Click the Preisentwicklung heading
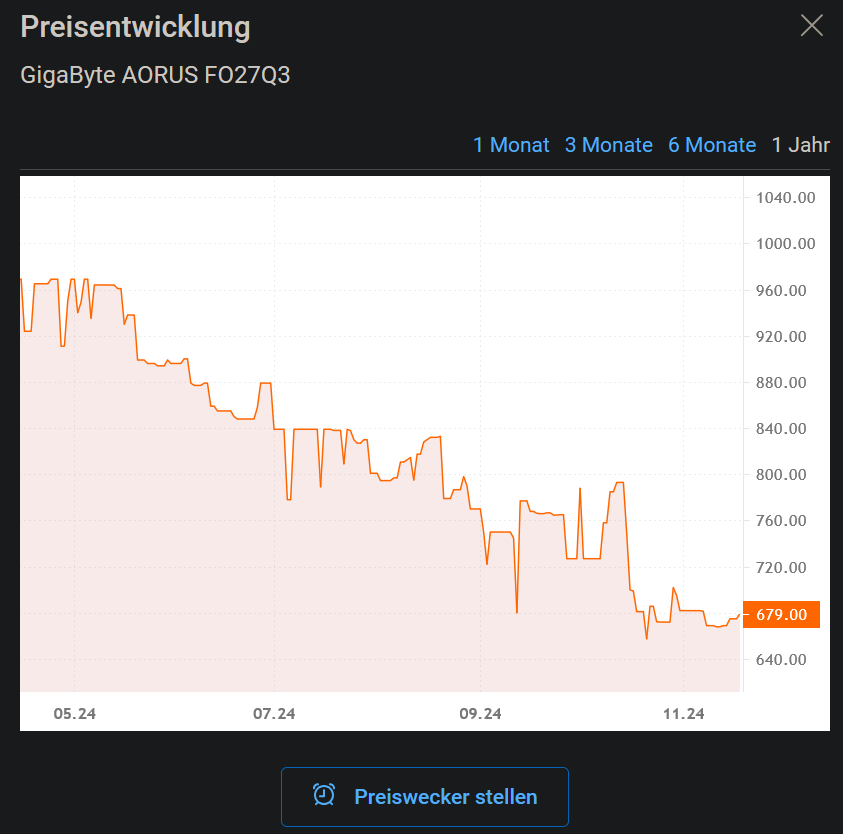The image size is (843, 834). click(x=135, y=27)
